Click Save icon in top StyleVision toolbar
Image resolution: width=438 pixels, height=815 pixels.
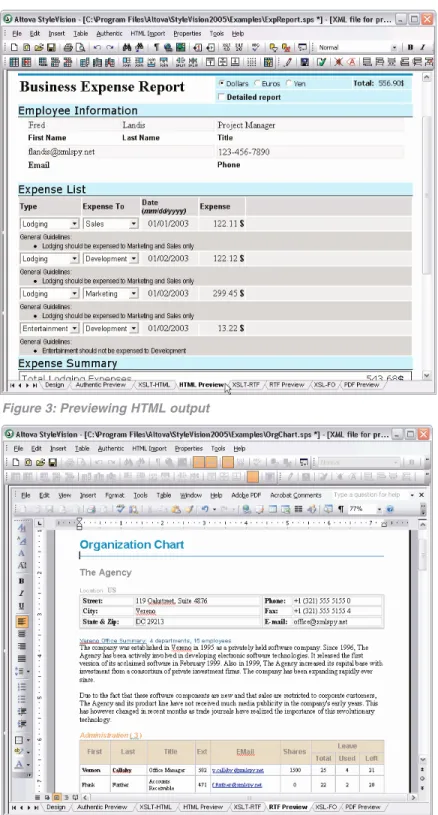(x=51, y=47)
